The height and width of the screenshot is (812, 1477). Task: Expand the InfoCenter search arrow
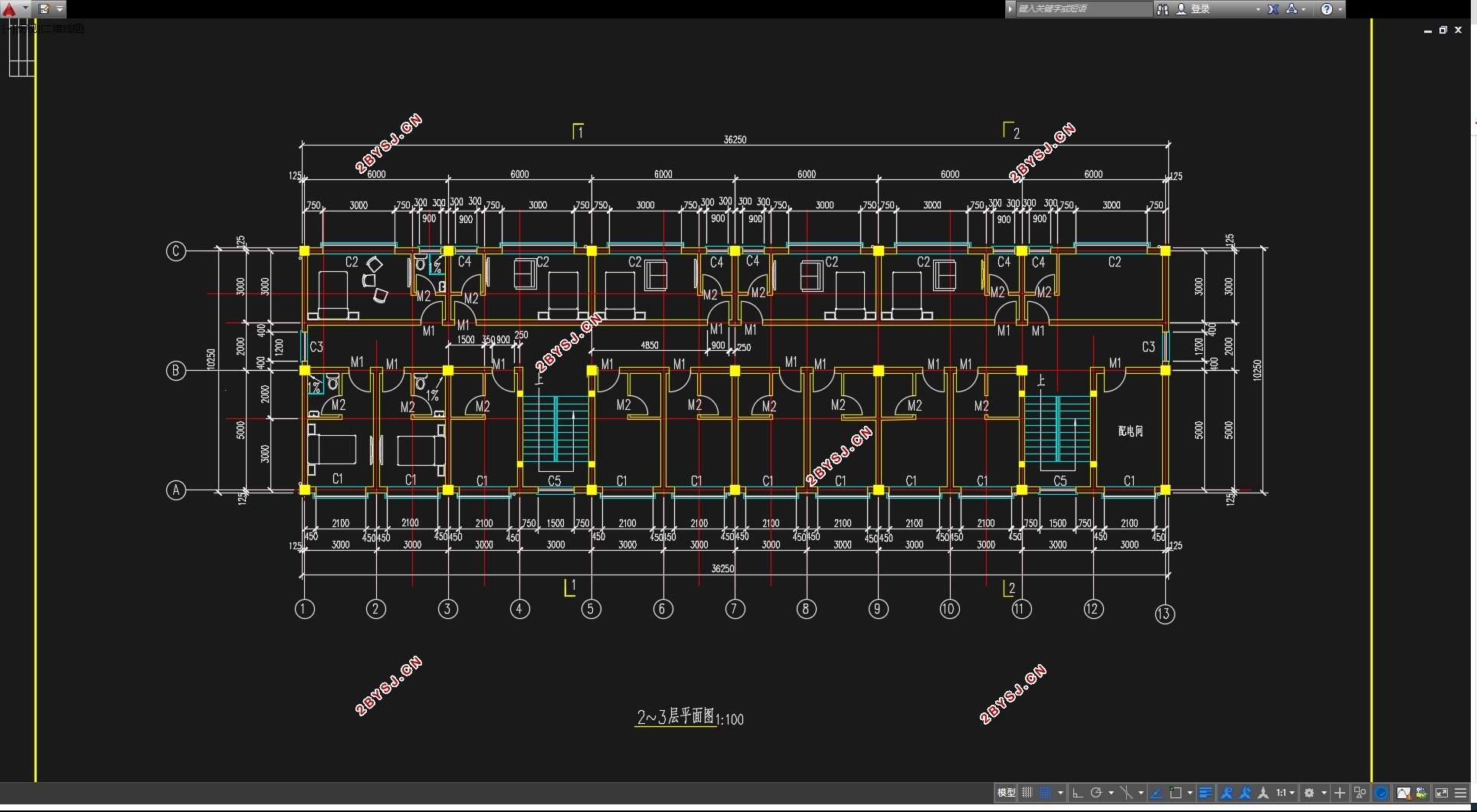(1010, 8)
